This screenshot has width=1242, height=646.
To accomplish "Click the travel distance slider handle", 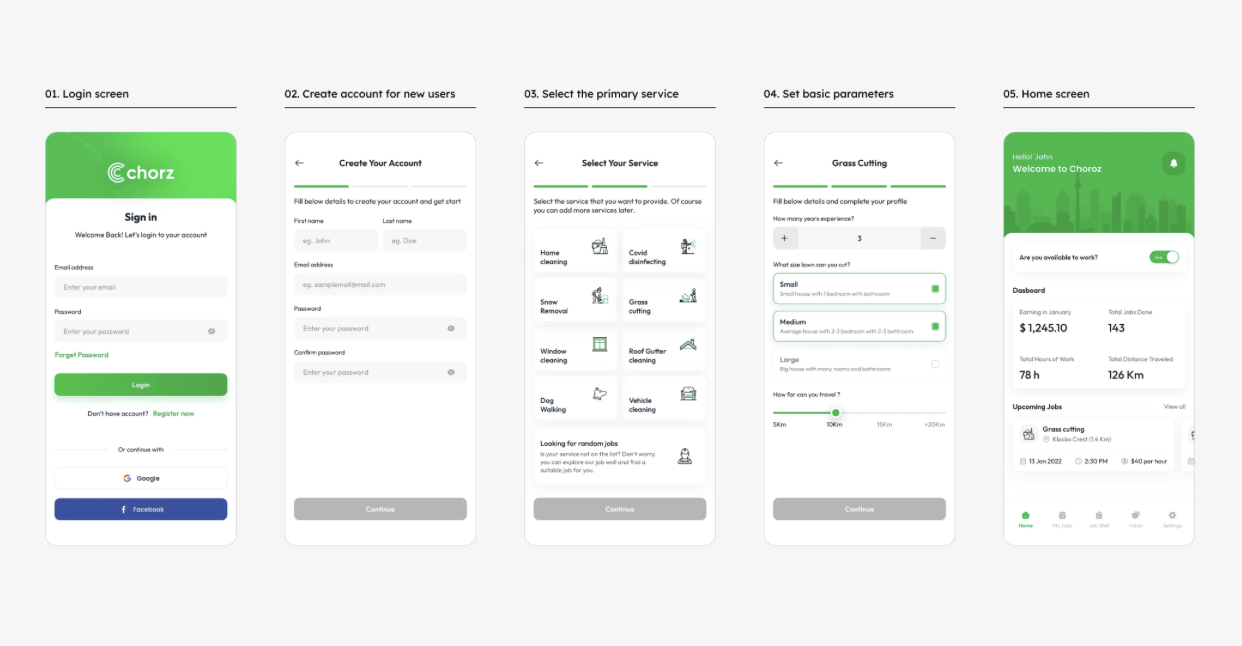I will tap(836, 412).
